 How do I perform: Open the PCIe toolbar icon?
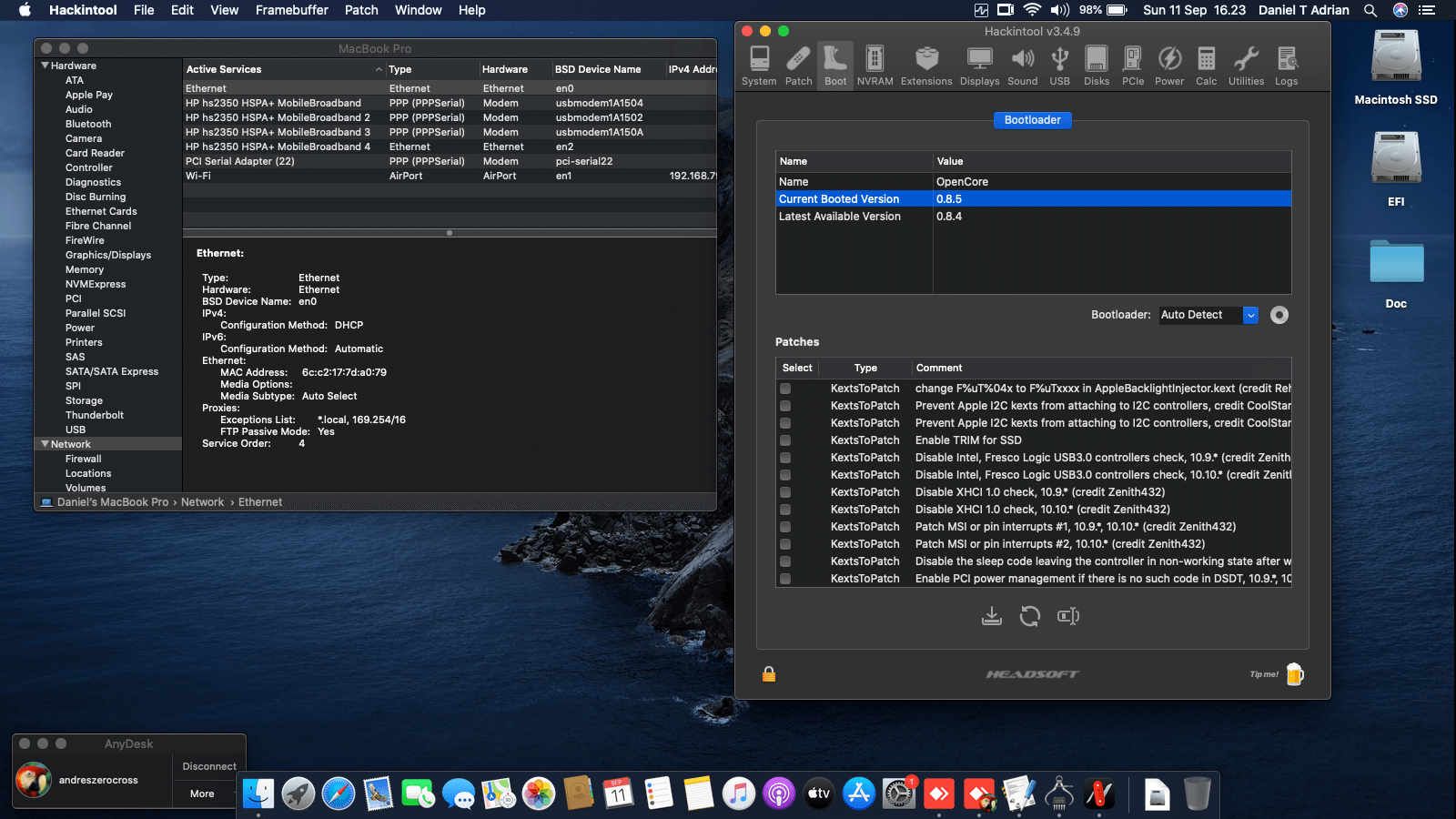point(1133,66)
